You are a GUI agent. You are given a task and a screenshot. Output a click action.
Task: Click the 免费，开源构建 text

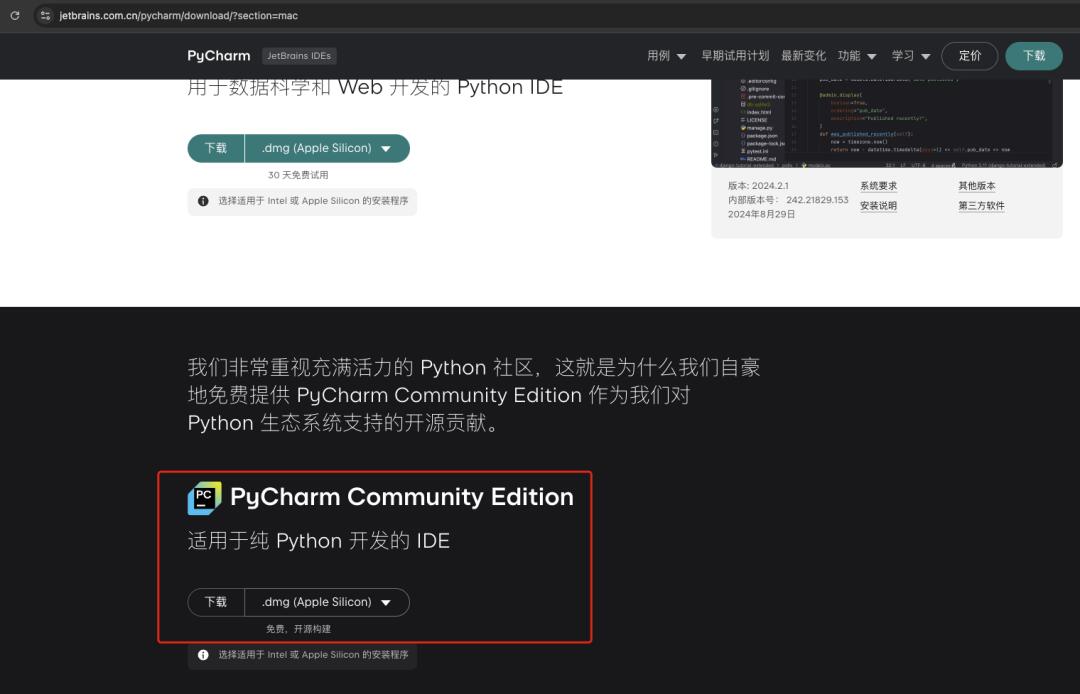click(298, 629)
